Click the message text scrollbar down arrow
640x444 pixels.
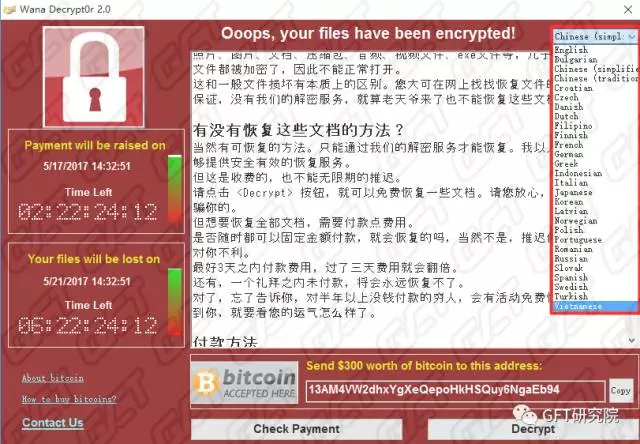(x=632, y=340)
